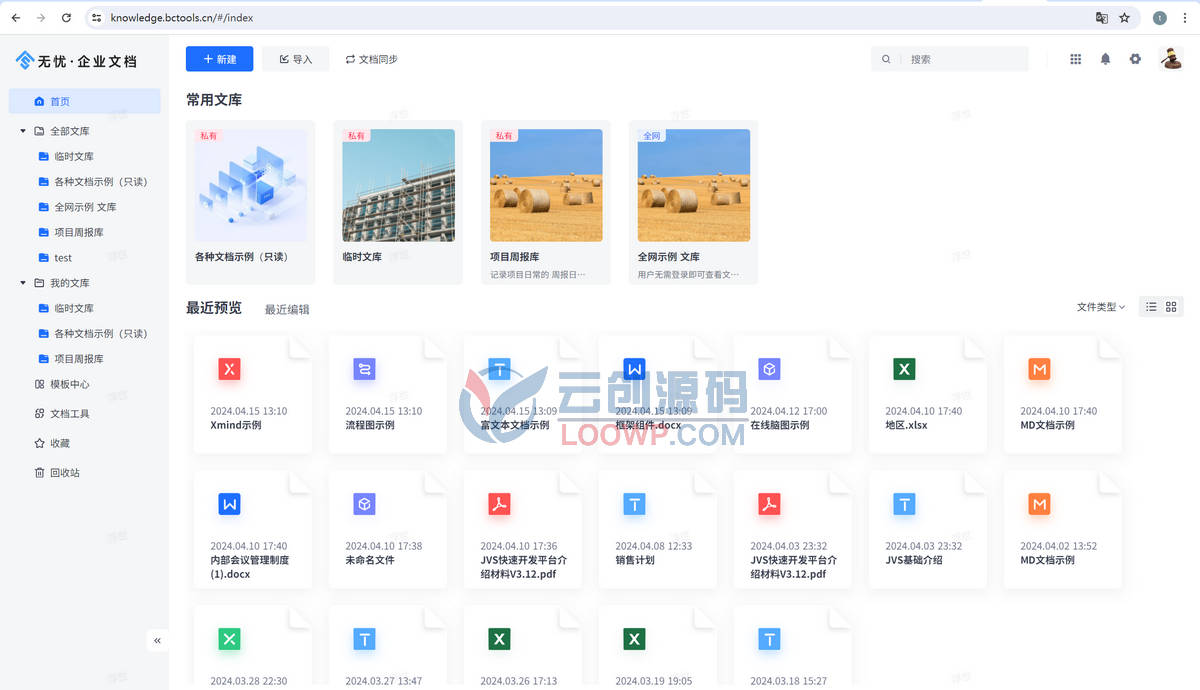1200x690 pixels.
Task: Open the 项目周报库 library card thumbnail
Action: (x=546, y=185)
